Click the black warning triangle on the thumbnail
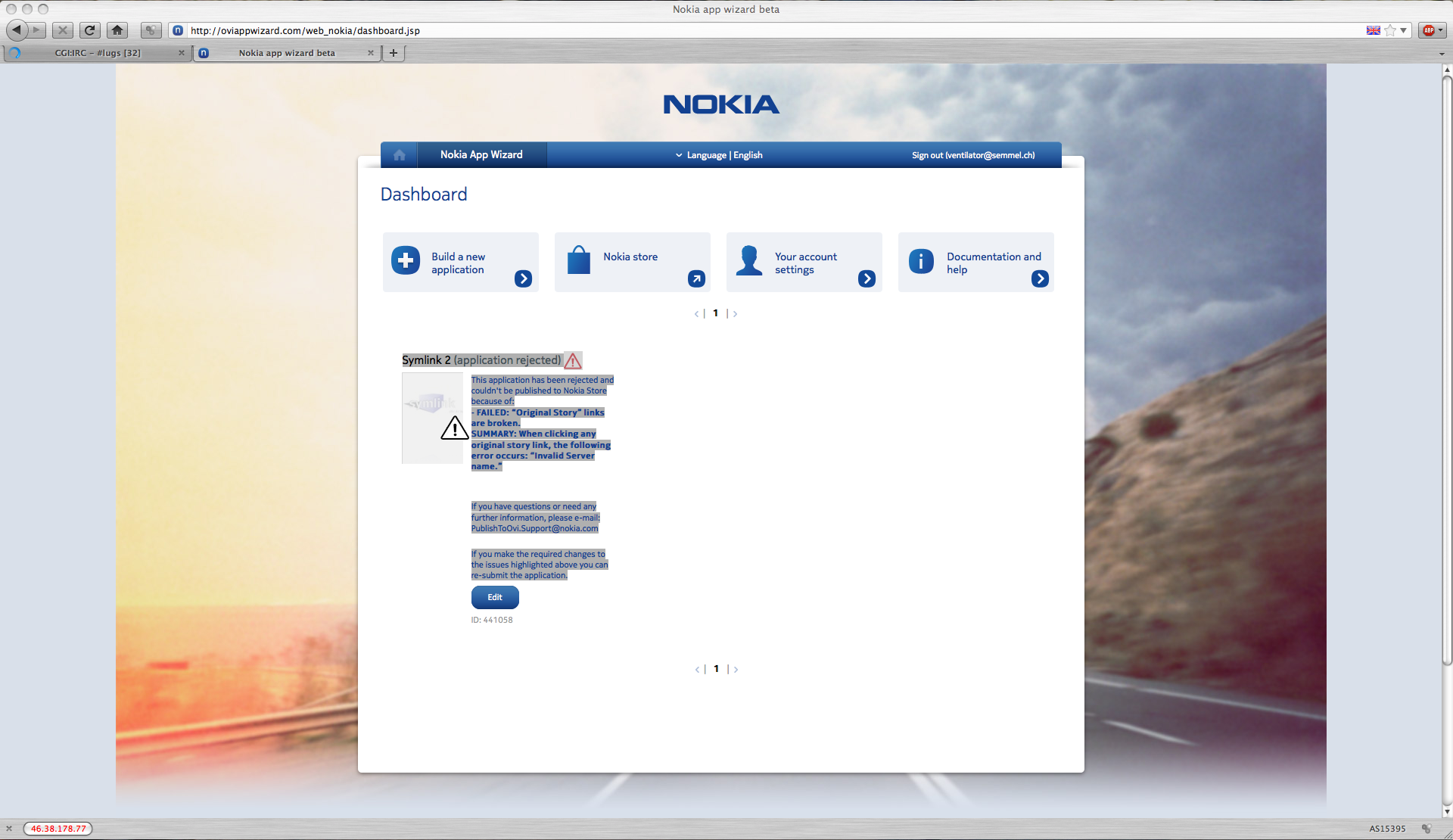Screen dimensions: 1453x840 click(455, 428)
